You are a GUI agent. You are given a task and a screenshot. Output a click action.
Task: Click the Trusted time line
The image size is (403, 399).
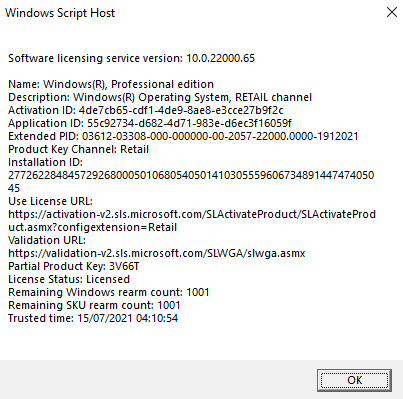click(x=93, y=318)
